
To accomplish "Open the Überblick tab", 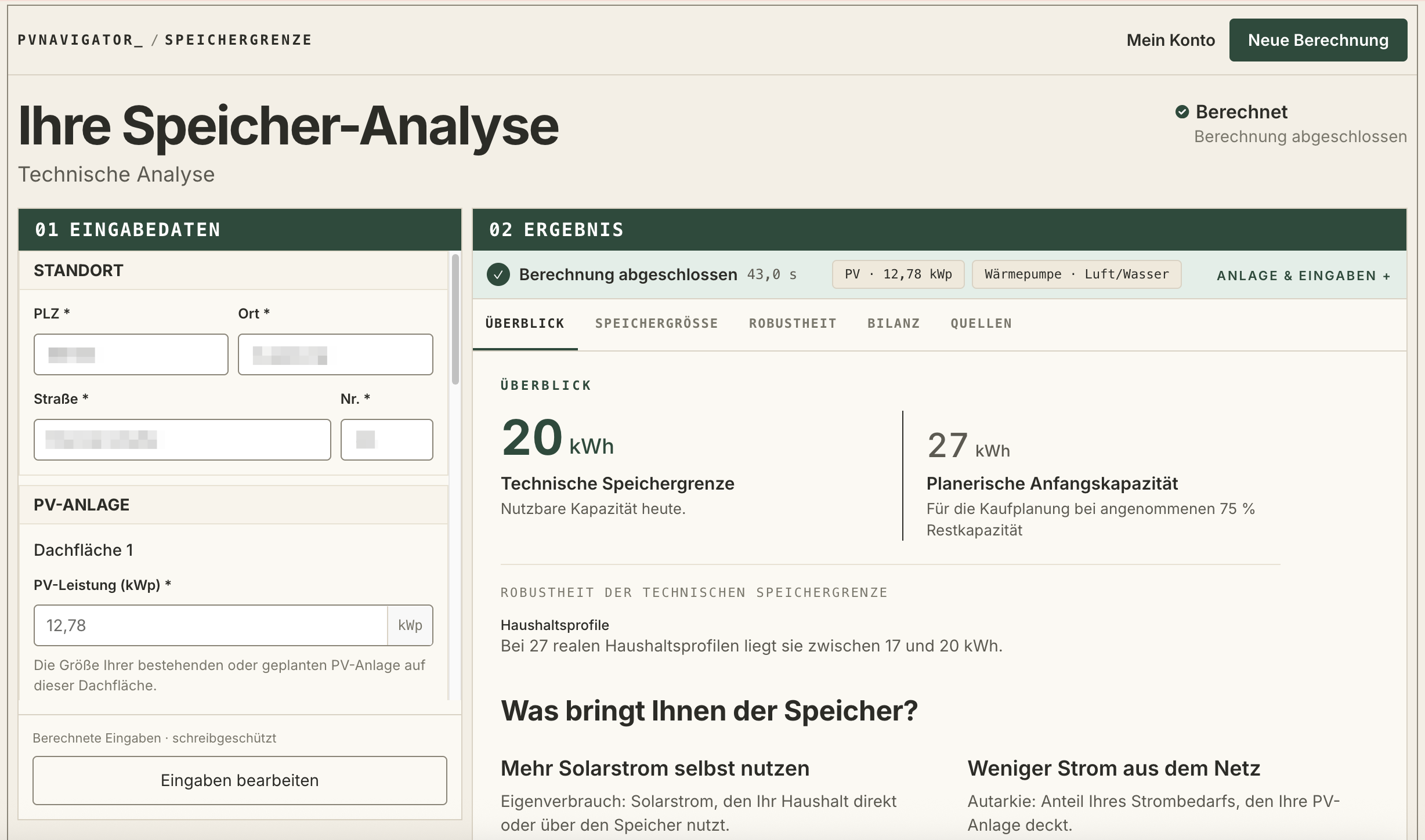I will (x=525, y=323).
